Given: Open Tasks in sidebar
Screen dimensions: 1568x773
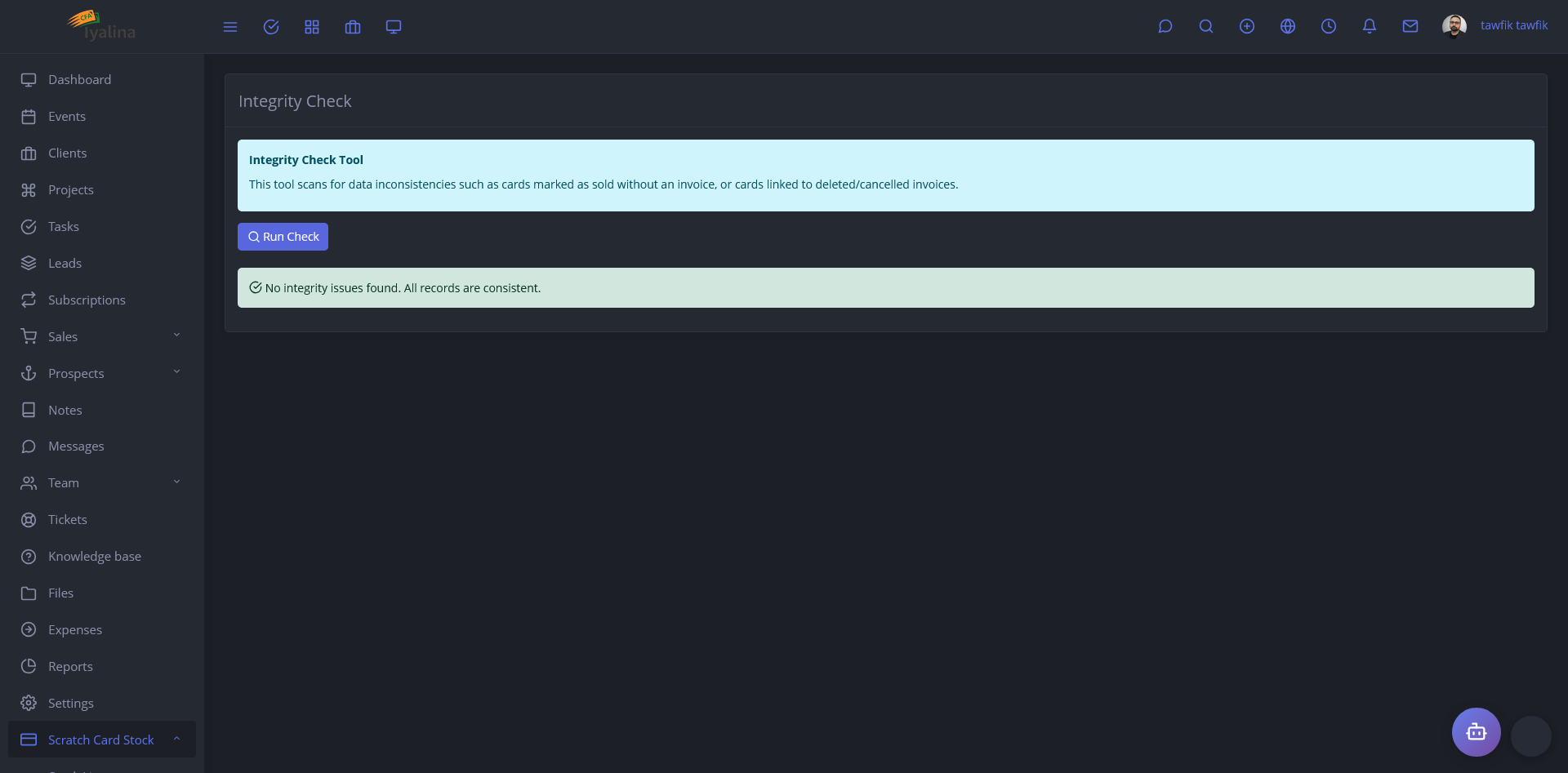Looking at the screenshot, I should tap(102, 226).
